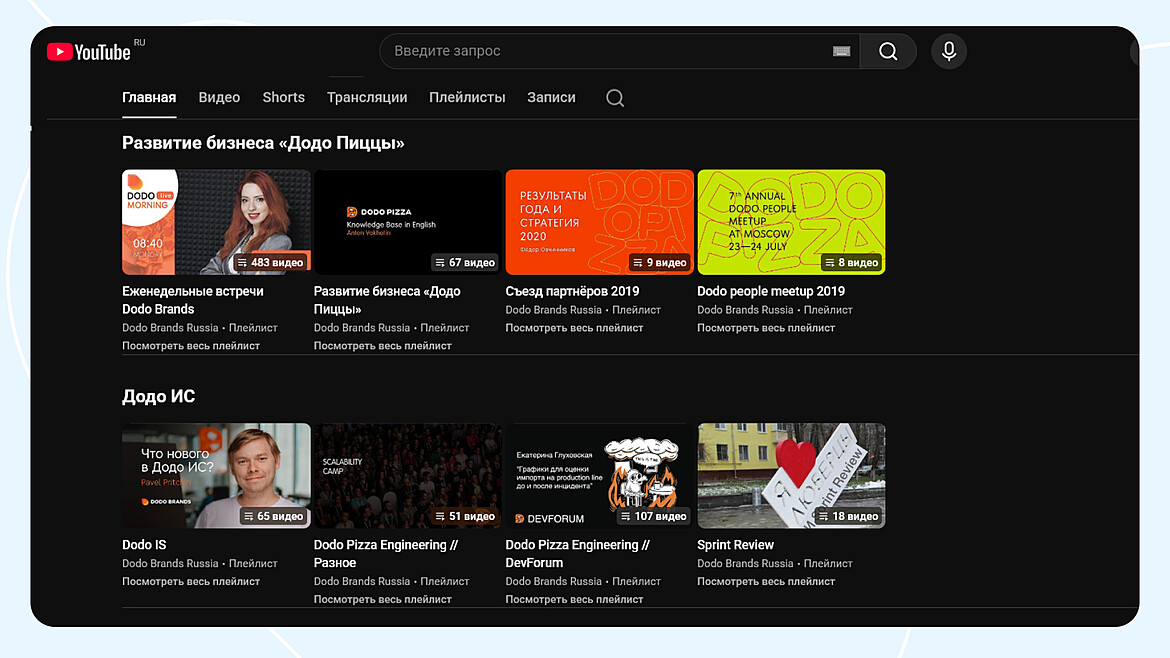
Task: Click the Sprint Review playlist title
Action: pyautogui.click(x=735, y=545)
